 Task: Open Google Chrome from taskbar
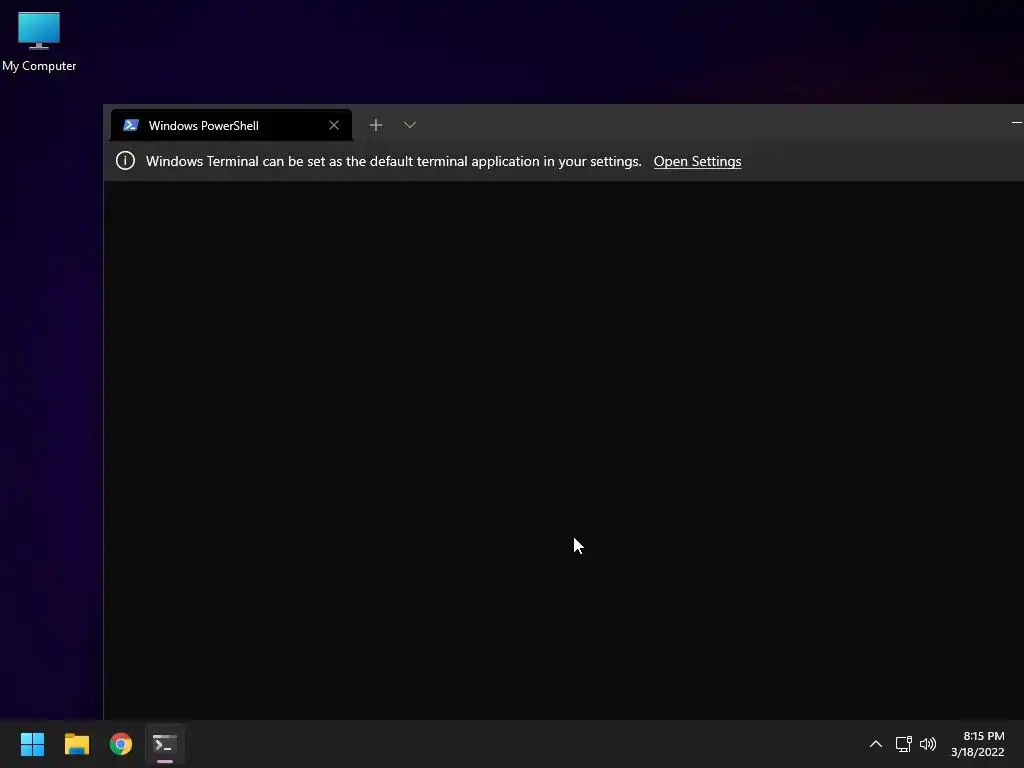tap(121, 744)
